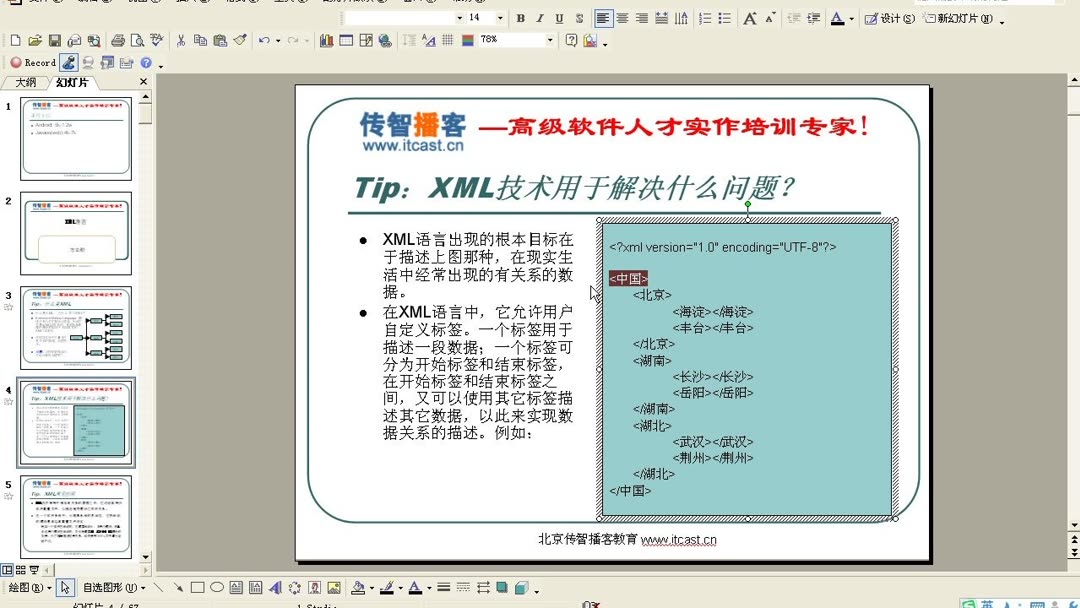
Task: Click the Record button
Action: pos(33,62)
